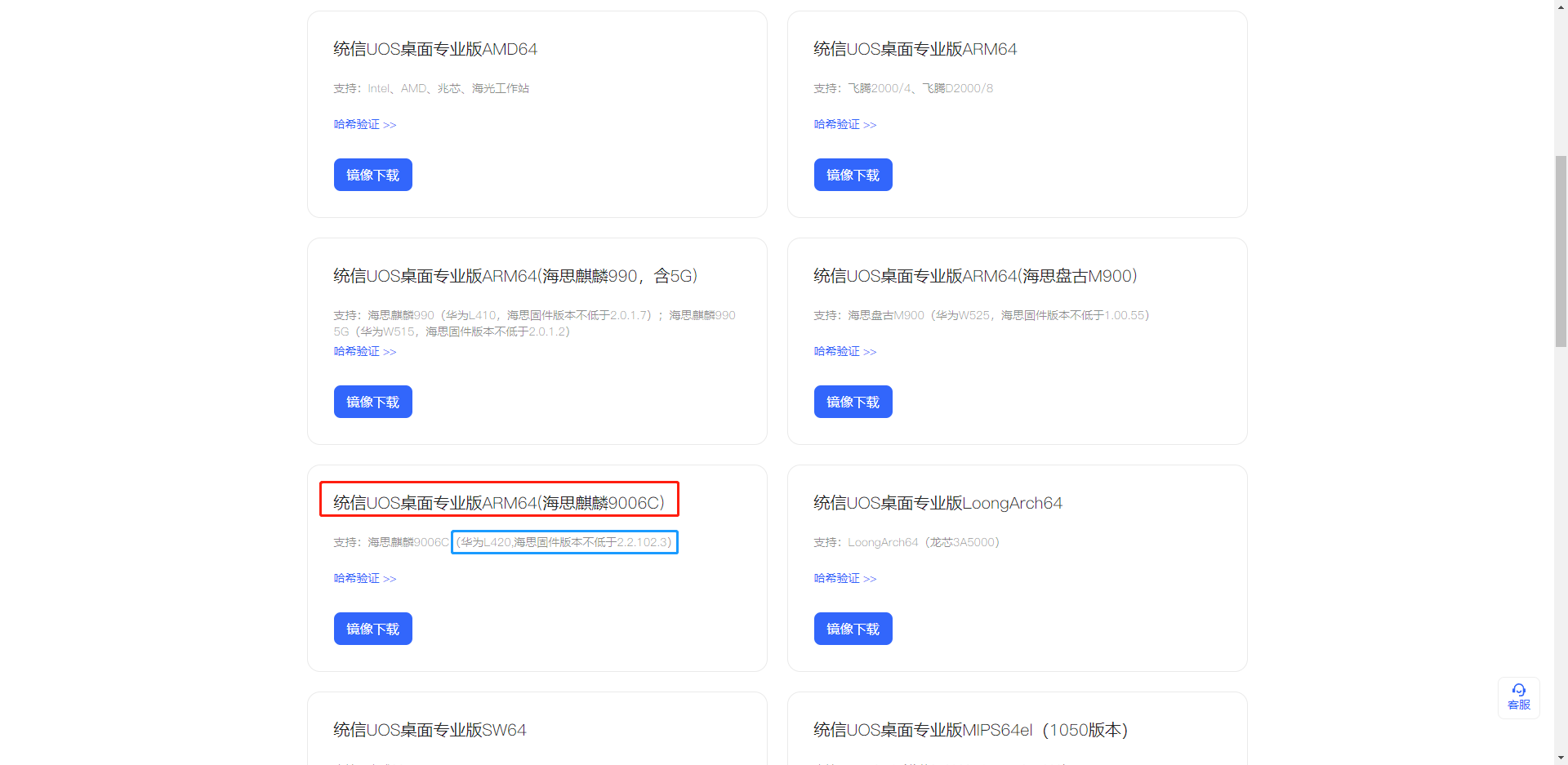Image resolution: width=1568 pixels, height=765 pixels.
Task: Click 镜像下载 for 桌面专业版ARM64 飞腾 card
Action: tap(853, 175)
